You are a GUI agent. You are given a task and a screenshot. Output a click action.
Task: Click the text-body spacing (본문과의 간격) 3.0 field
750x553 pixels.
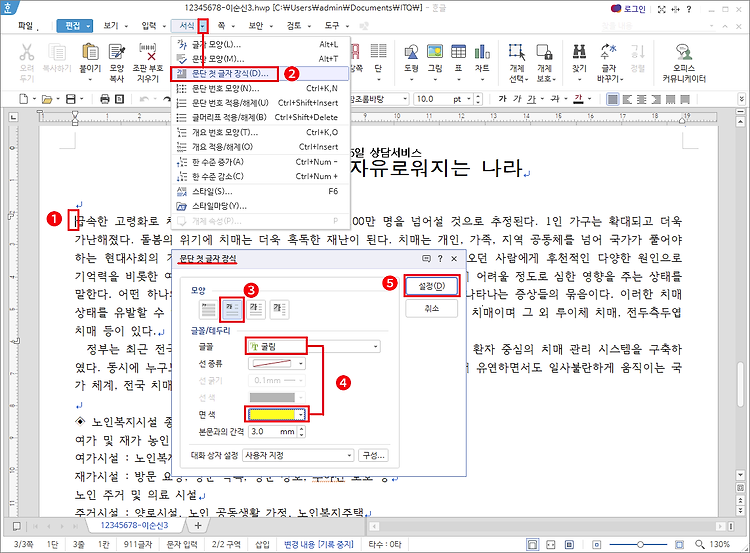(x=273, y=431)
